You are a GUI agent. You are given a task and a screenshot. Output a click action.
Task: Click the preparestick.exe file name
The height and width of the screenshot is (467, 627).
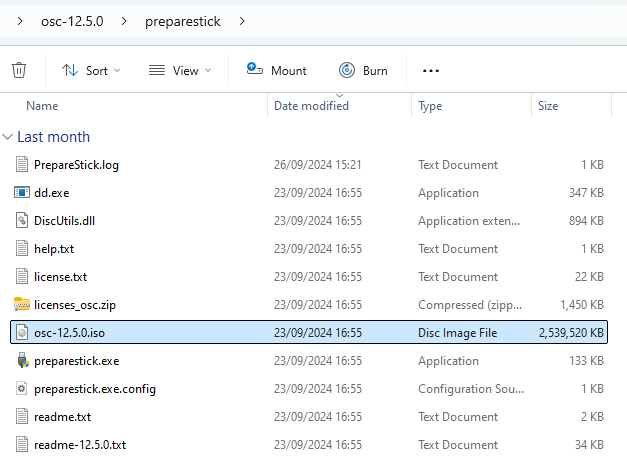[76, 361]
